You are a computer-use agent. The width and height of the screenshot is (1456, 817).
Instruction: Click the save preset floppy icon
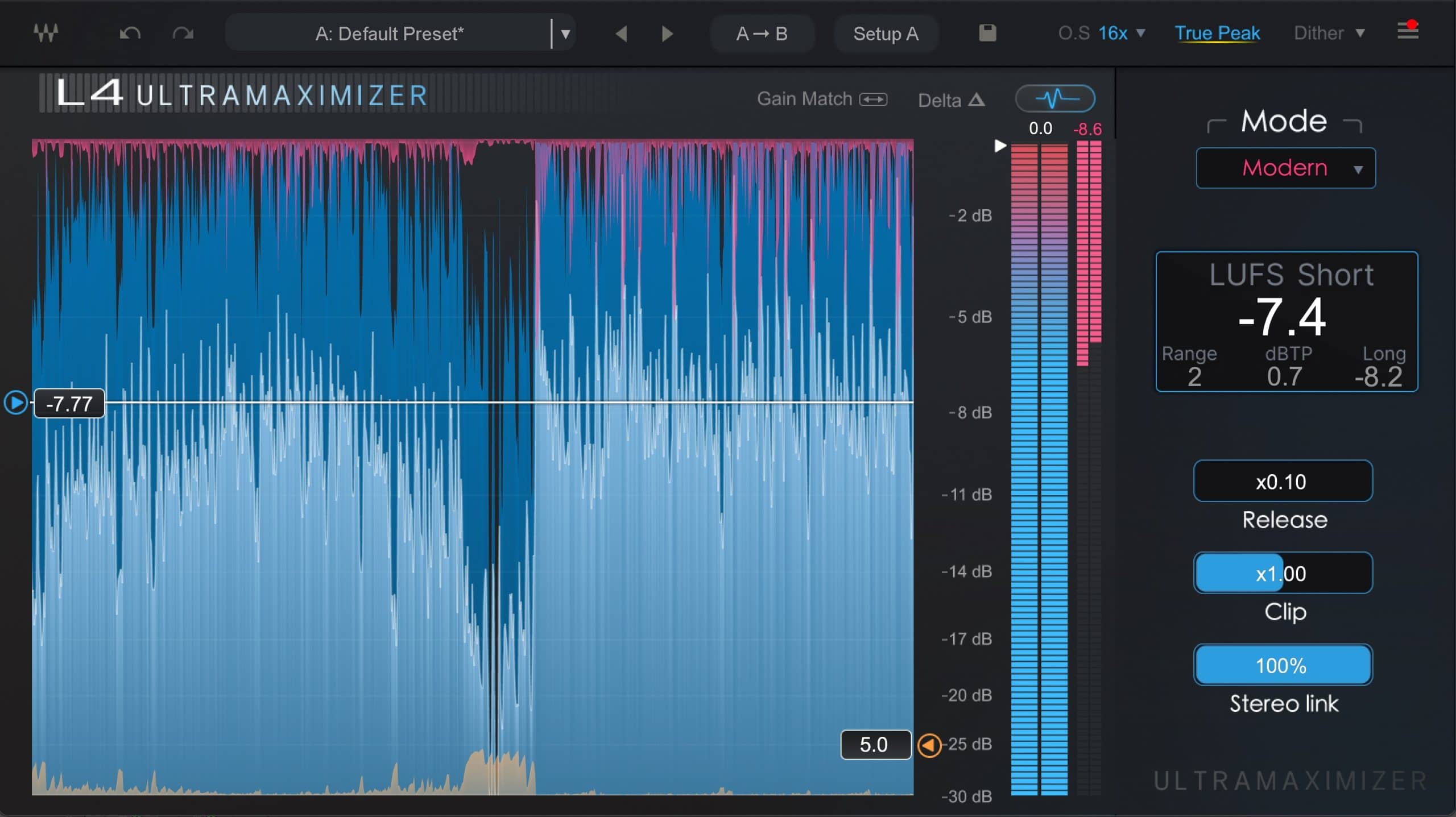(987, 33)
